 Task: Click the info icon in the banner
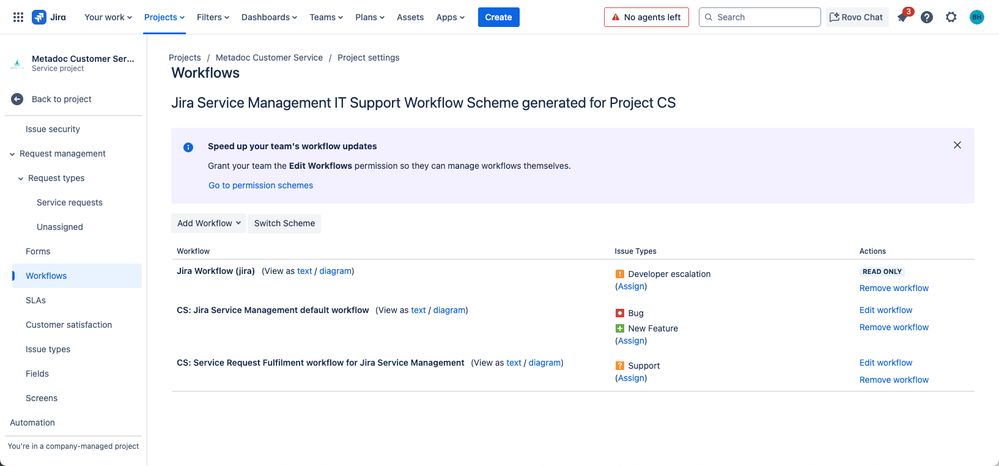188,147
